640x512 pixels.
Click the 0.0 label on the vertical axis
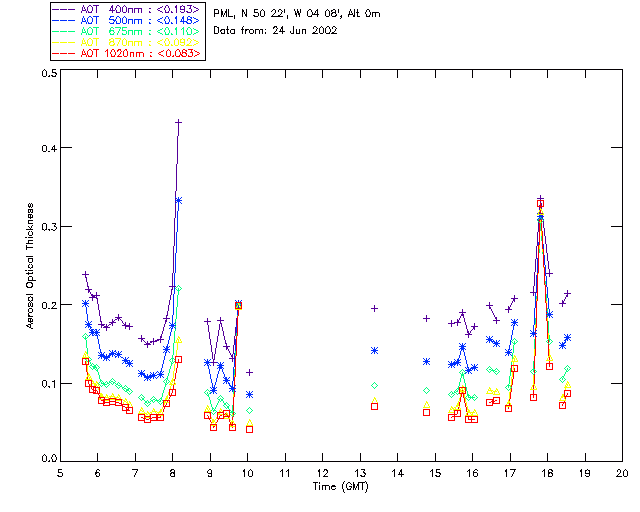coord(49,458)
